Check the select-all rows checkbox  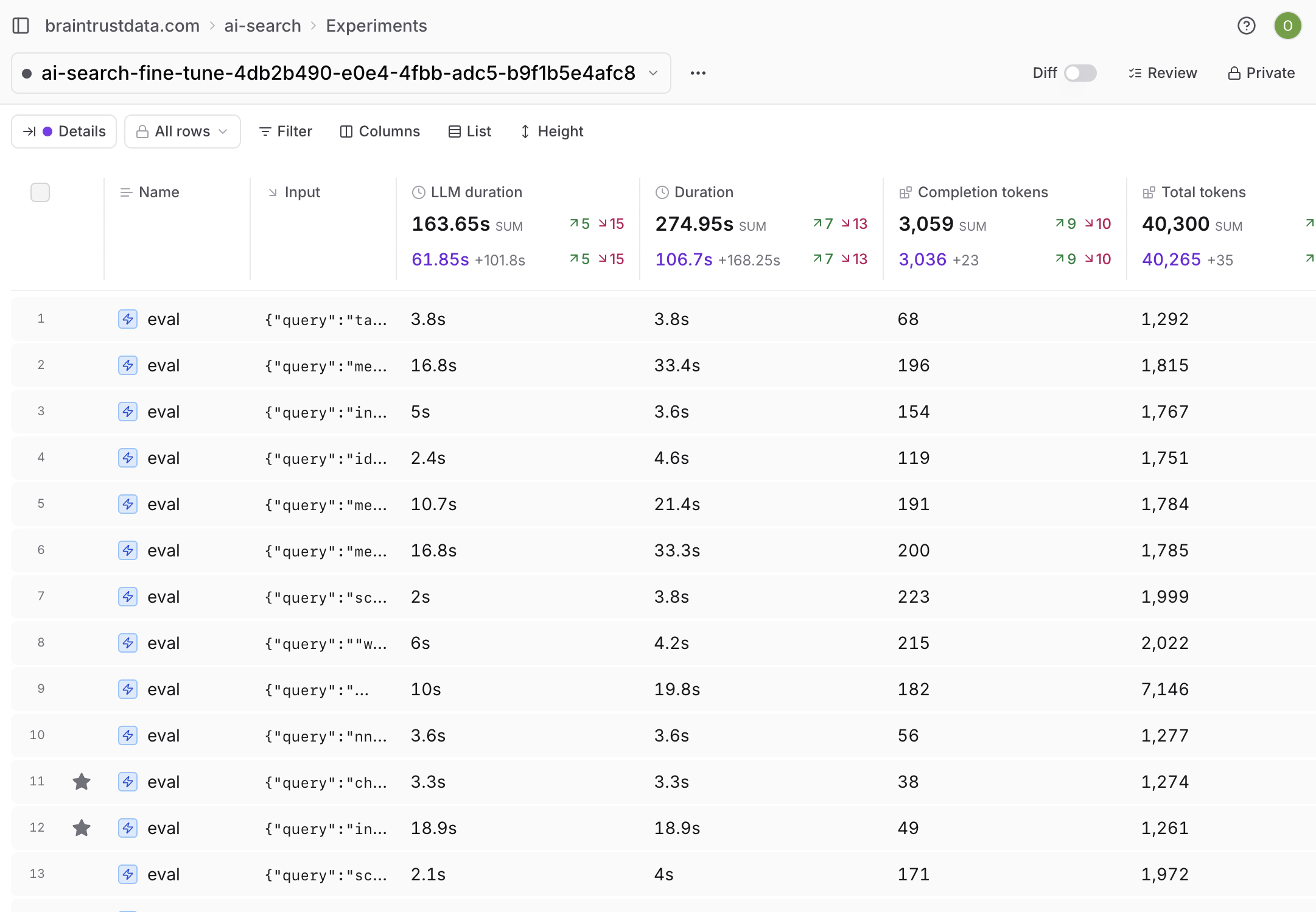click(40, 192)
